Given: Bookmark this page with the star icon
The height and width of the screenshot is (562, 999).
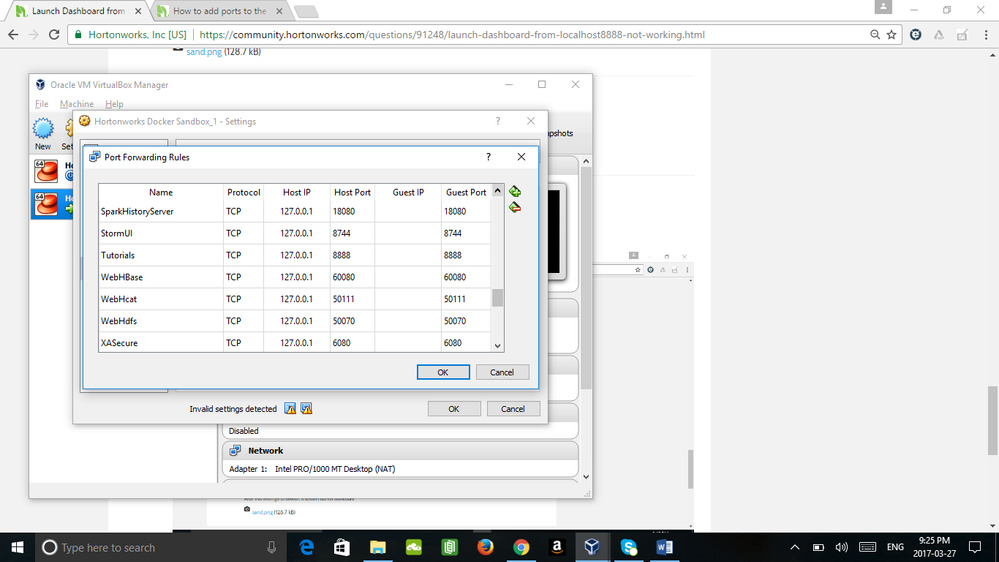Looking at the screenshot, I should tap(891, 35).
